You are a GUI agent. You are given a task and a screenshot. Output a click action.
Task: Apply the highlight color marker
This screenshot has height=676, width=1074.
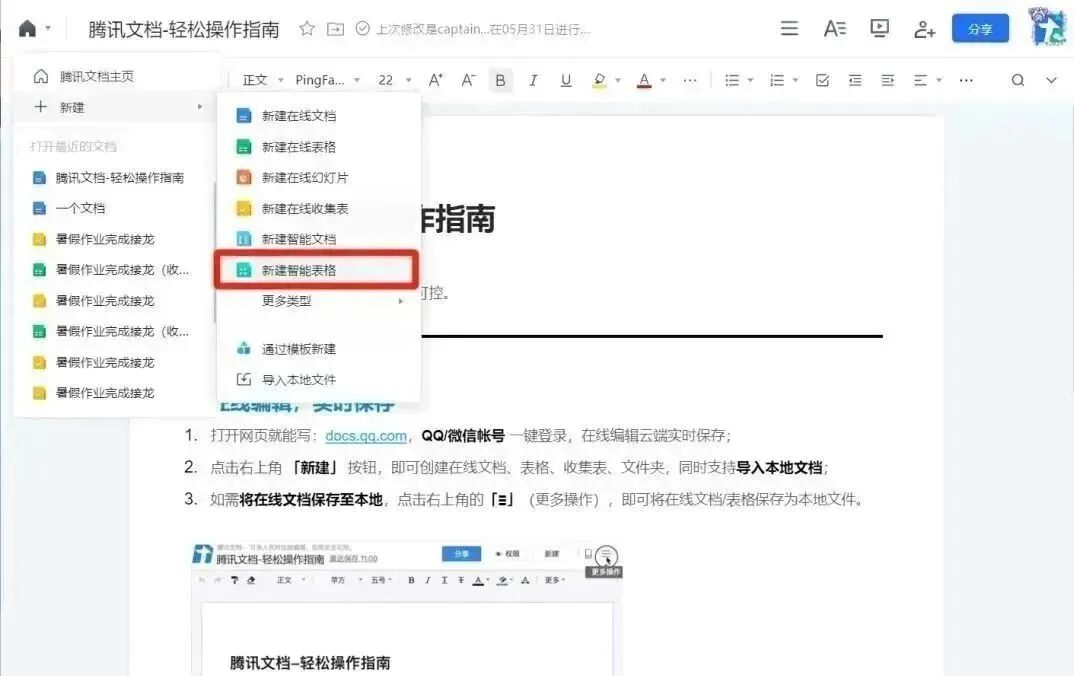(x=599, y=81)
